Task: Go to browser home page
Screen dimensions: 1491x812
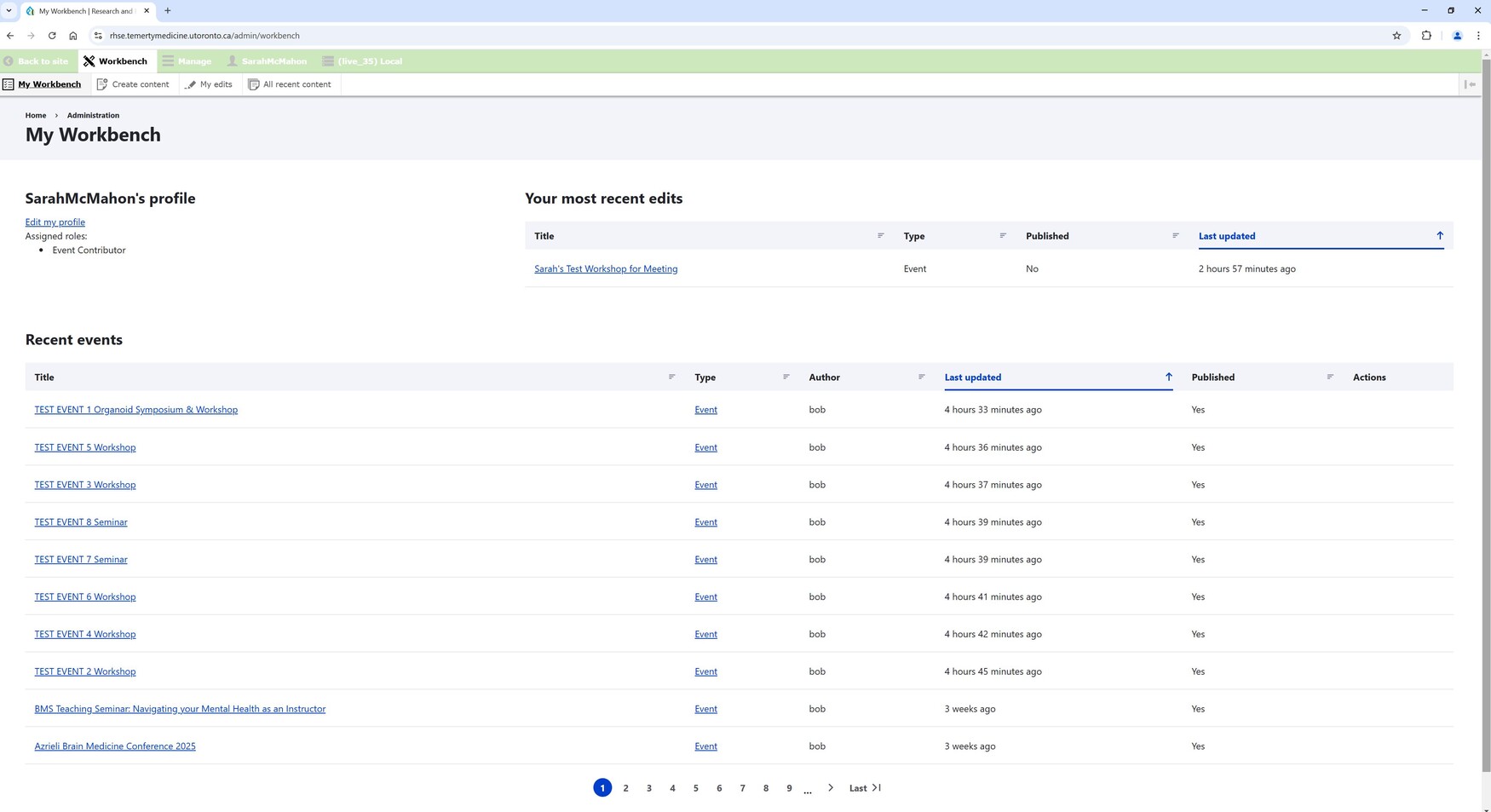Action: point(73,36)
